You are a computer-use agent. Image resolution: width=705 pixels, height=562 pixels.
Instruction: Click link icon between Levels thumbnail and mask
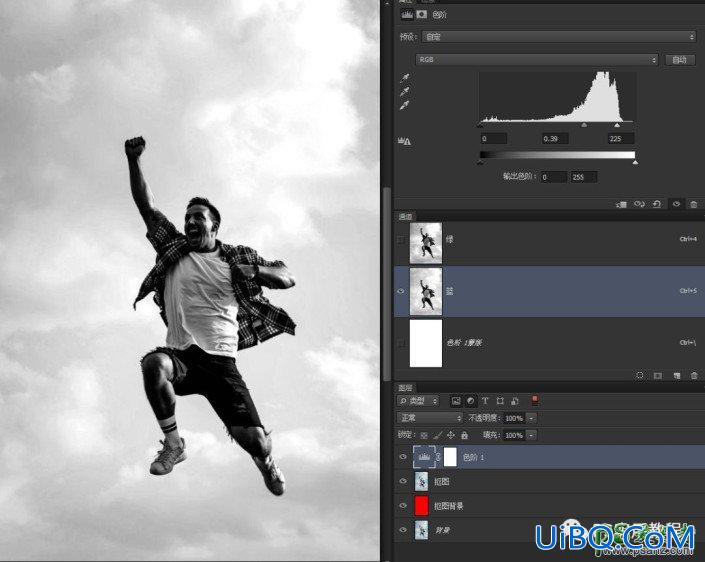click(x=438, y=457)
